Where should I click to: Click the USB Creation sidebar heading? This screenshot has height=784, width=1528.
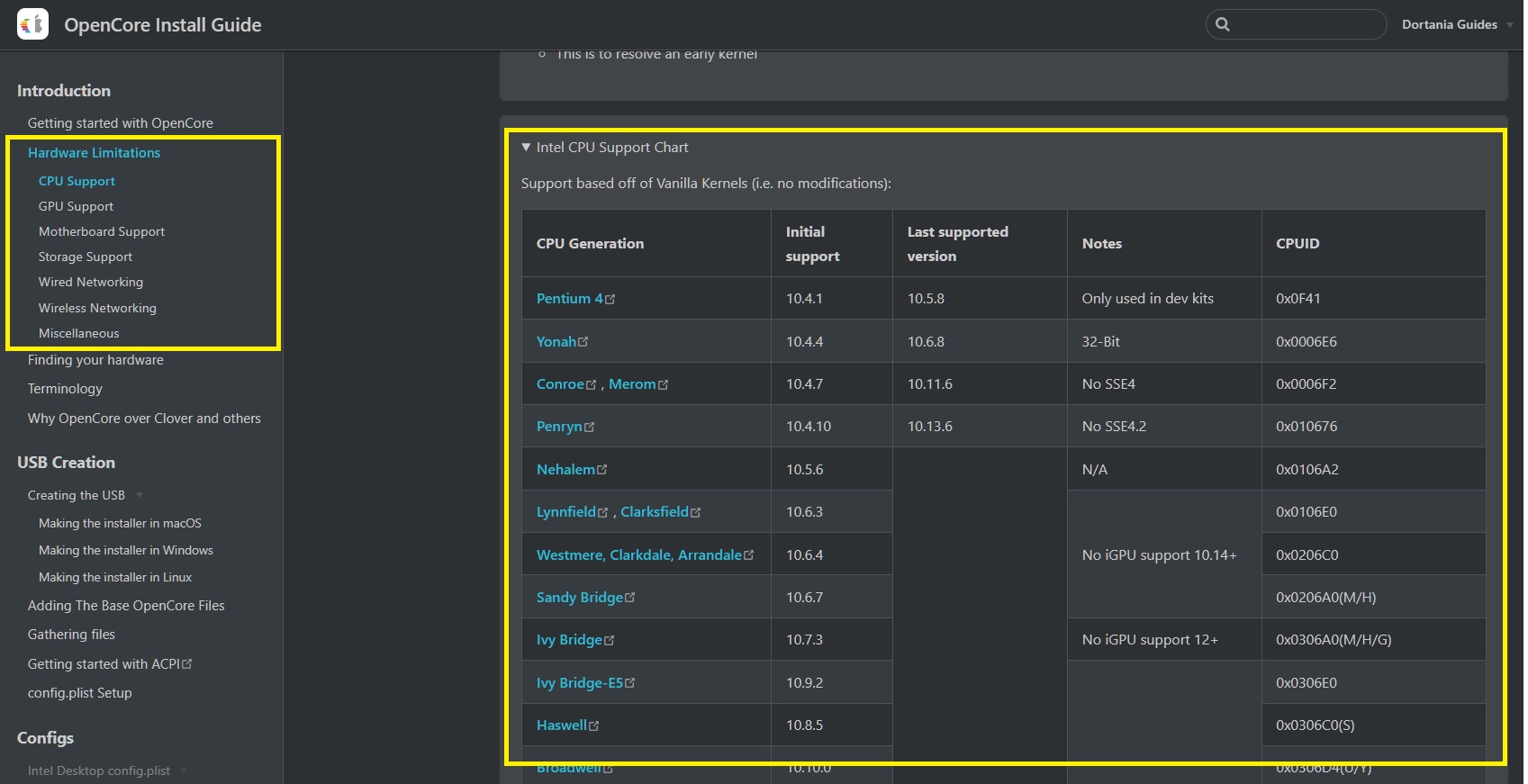point(66,463)
